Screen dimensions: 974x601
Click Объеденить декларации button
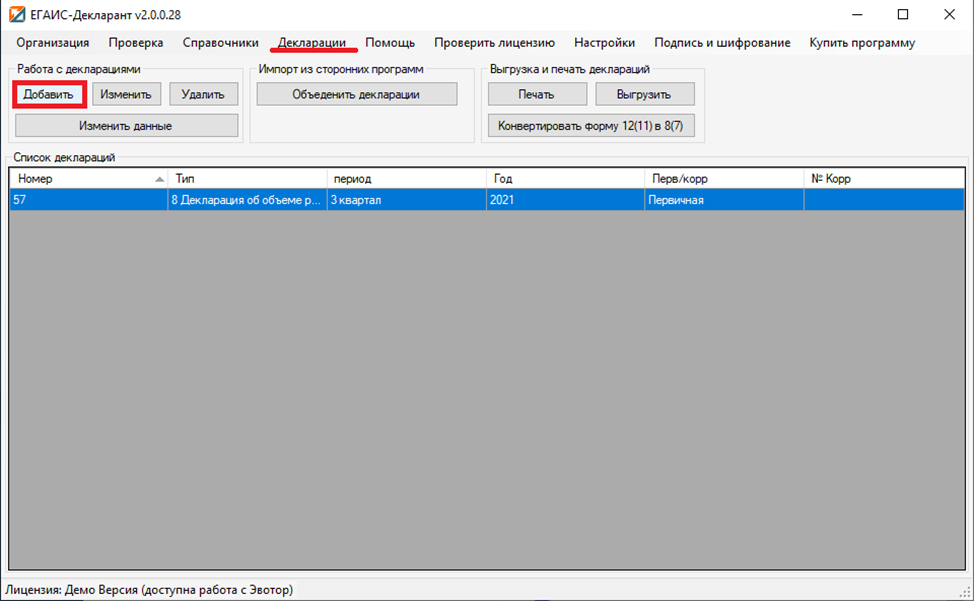point(357,94)
